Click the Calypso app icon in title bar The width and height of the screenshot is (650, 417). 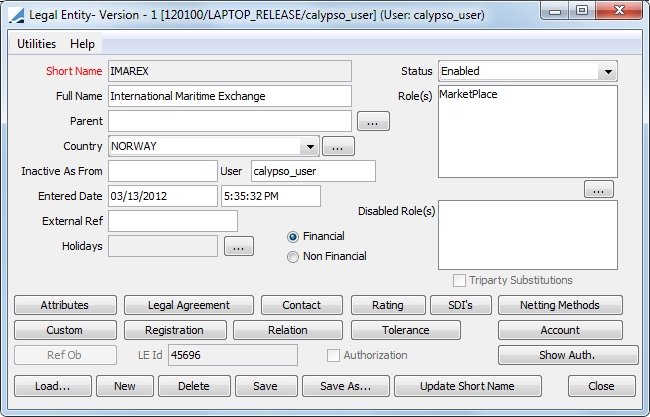pyautogui.click(x=17, y=15)
